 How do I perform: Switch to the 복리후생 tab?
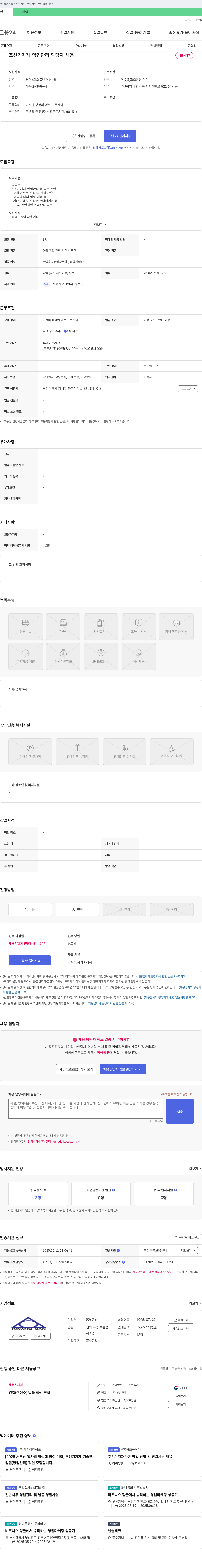point(119,46)
